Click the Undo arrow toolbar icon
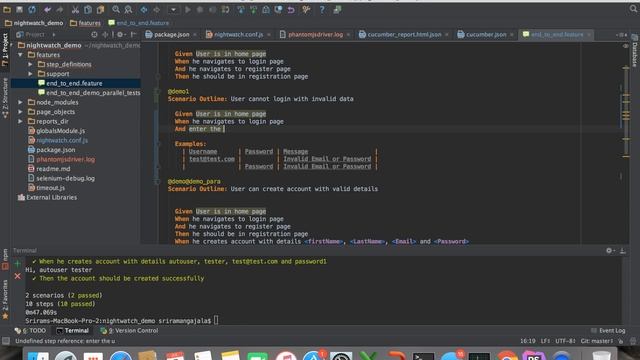 [47, 9]
